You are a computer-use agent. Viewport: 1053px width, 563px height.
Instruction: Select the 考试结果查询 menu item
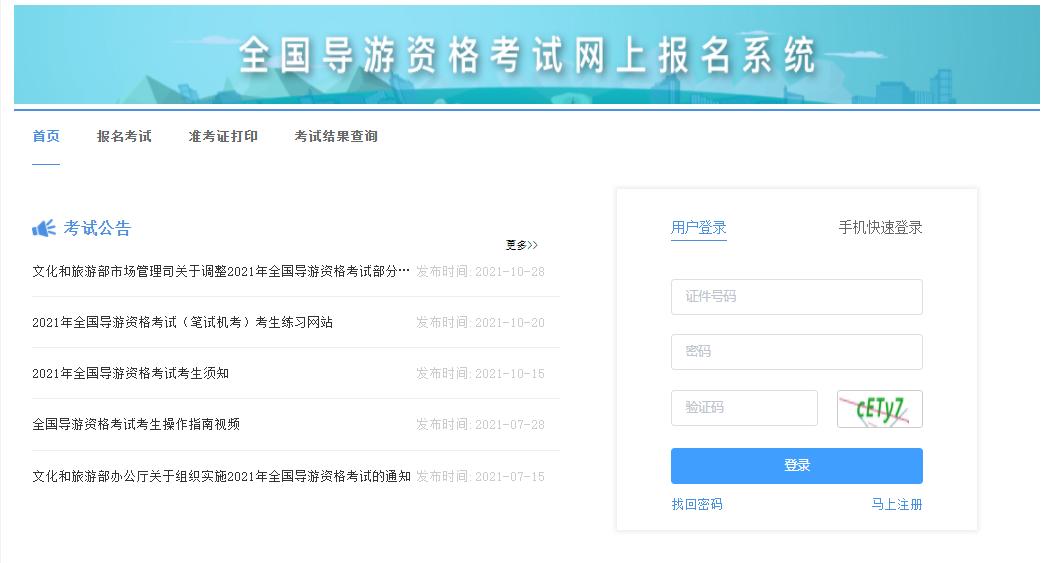[336, 136]
